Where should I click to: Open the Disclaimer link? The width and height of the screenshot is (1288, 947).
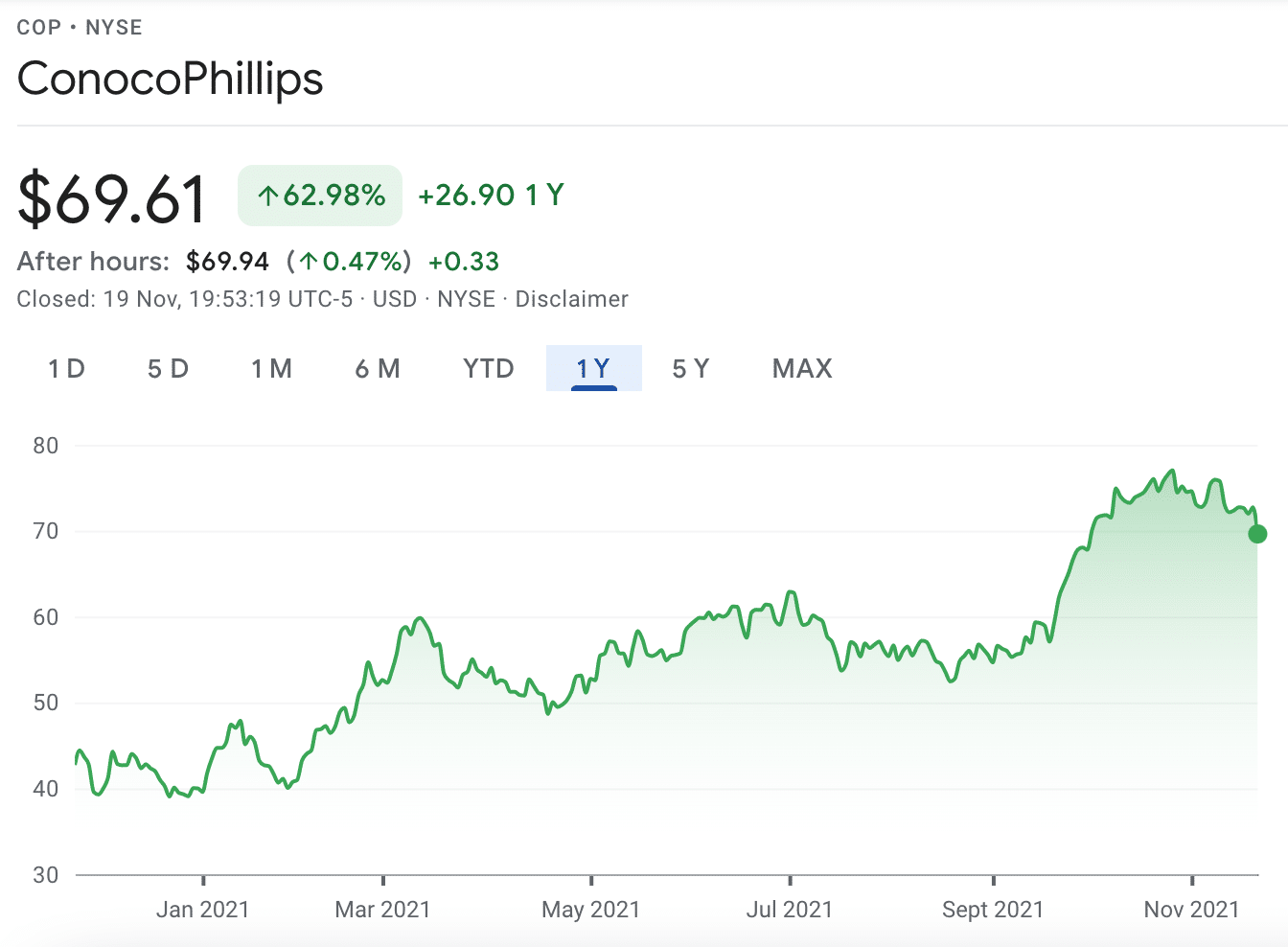(x=571, y=299)
